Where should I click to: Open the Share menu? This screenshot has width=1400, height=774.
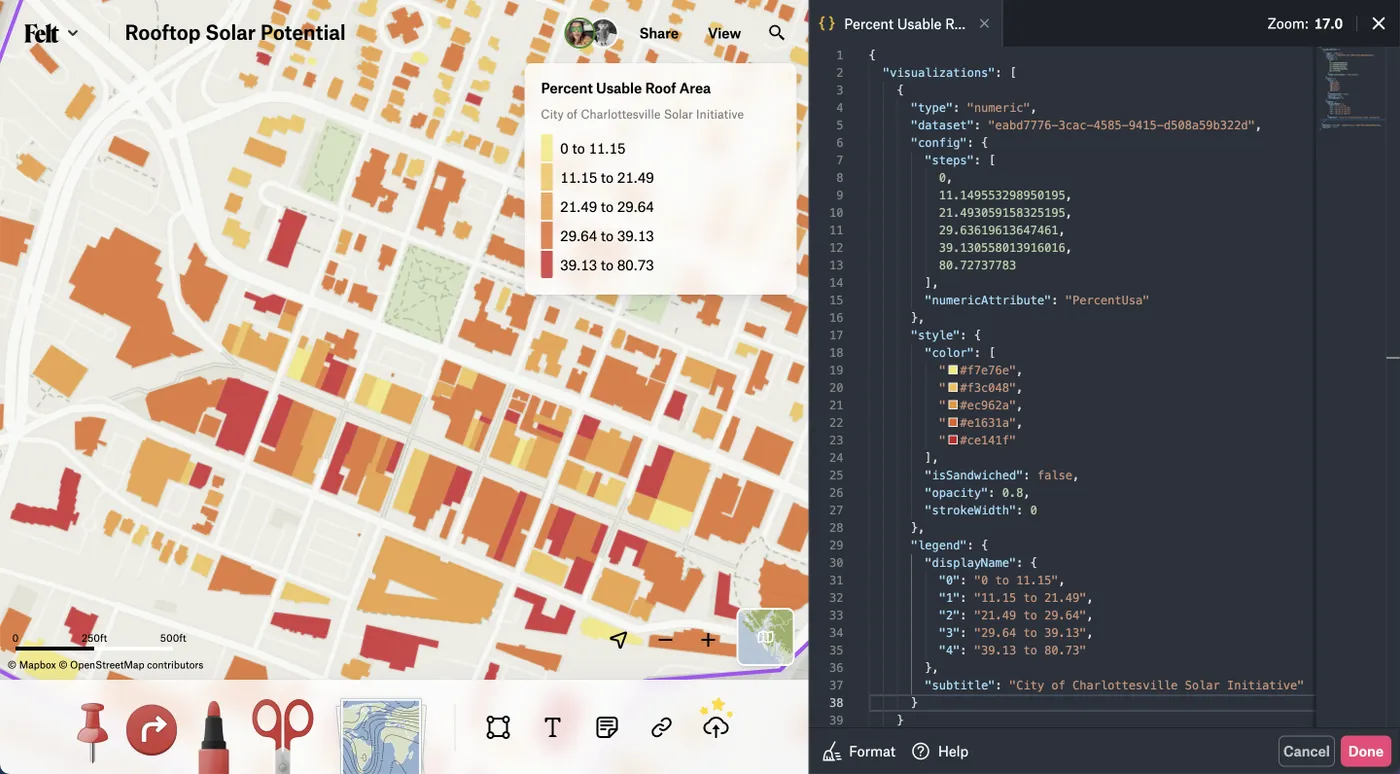click(659, 33)
